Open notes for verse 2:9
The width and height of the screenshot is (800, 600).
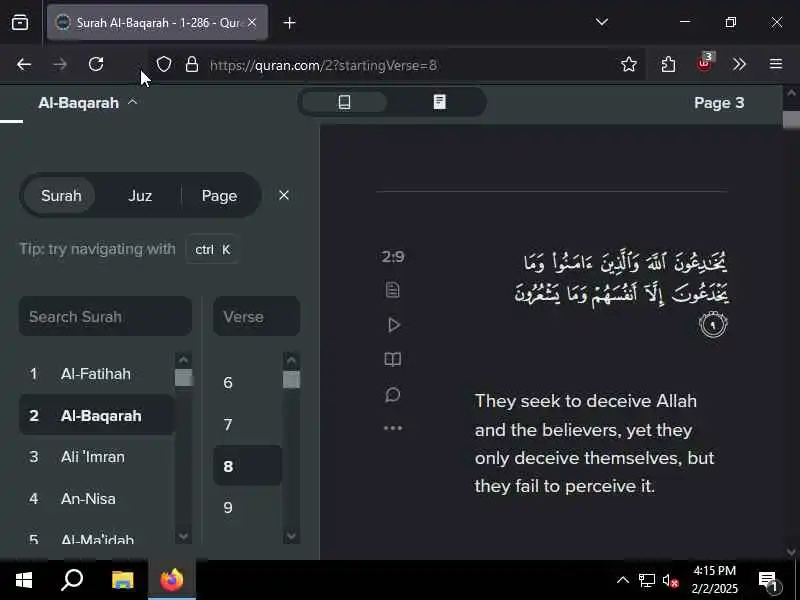(x=393, y=290)
